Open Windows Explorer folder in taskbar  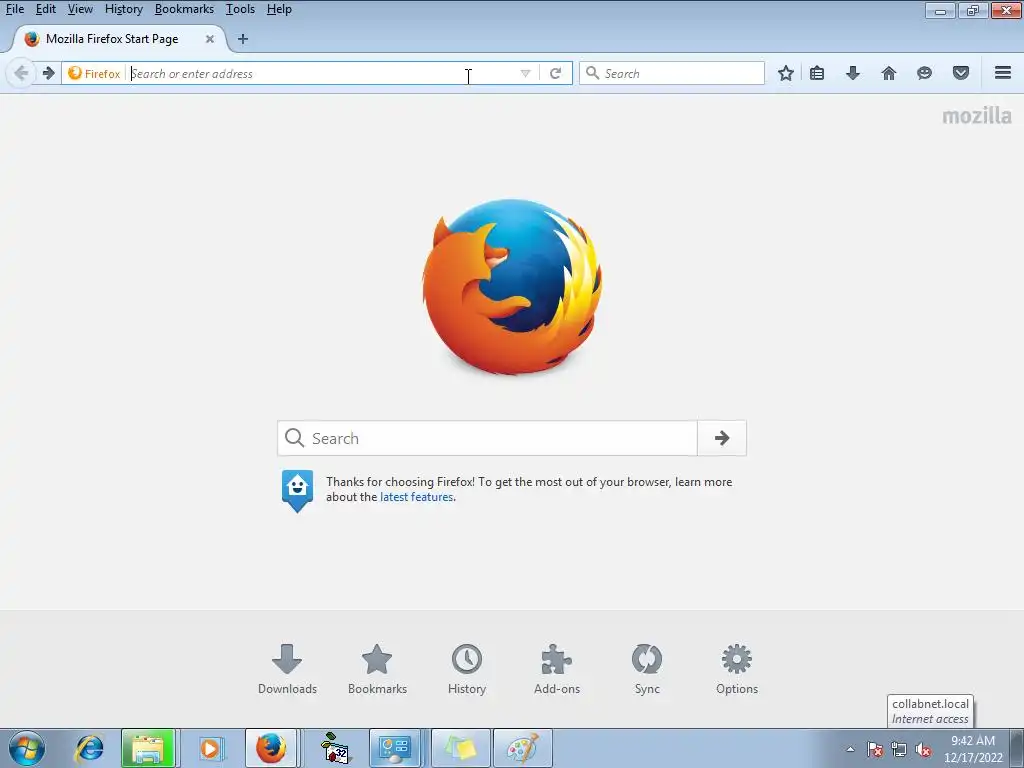tap(148, 748)
